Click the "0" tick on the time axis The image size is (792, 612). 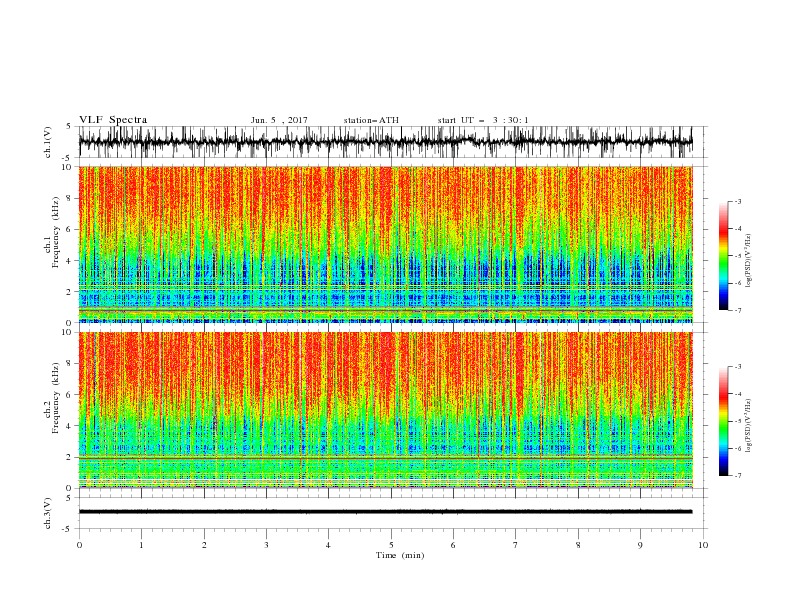pos(79,545)
